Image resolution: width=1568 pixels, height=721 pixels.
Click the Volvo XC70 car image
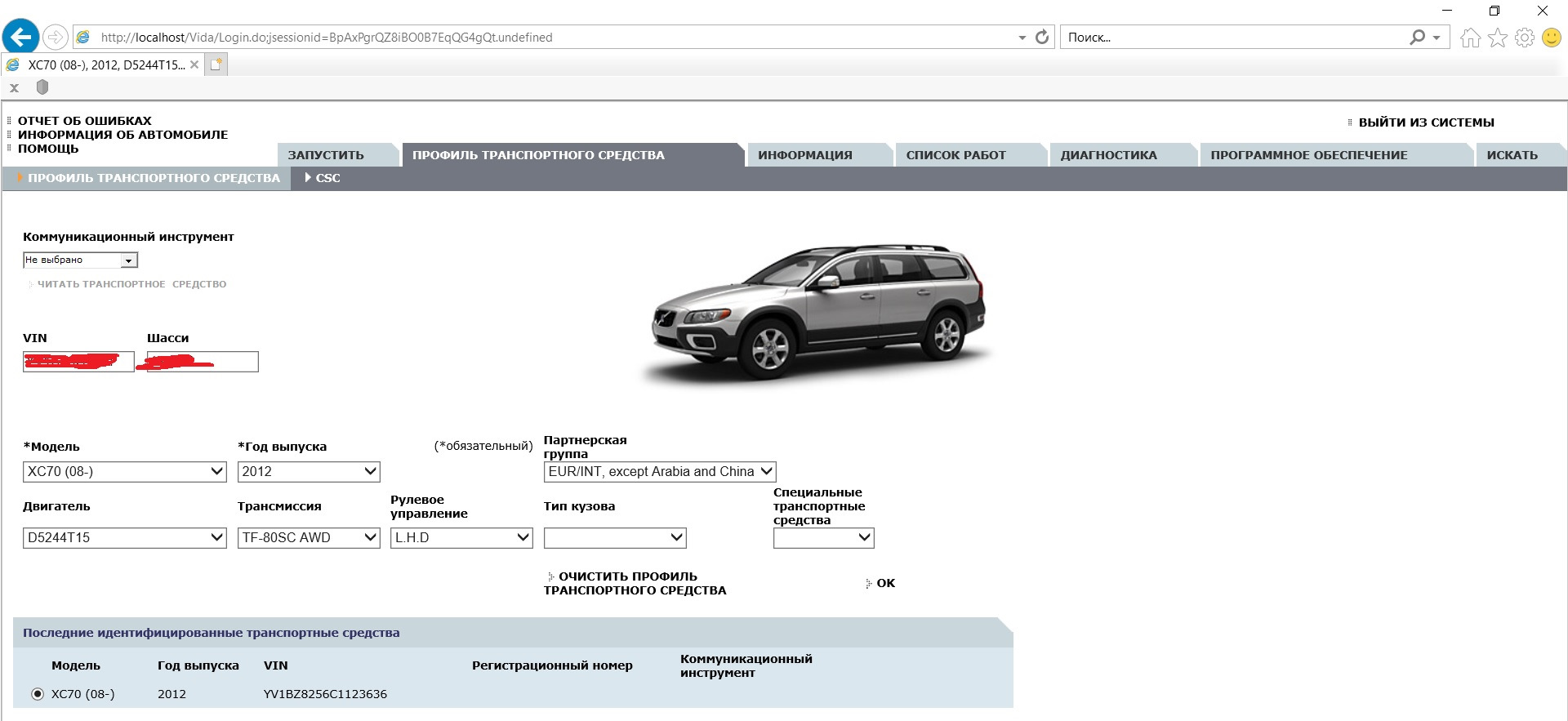click(x=817, y=313)
